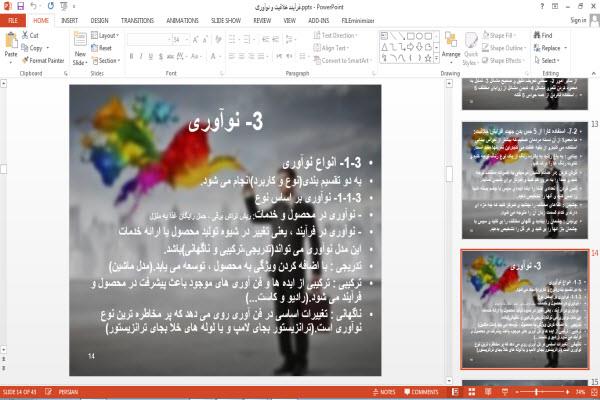Viewport: 600px width, 400px height.
Task: Expand the font name dropdown
Action: (x=169, y=39)
